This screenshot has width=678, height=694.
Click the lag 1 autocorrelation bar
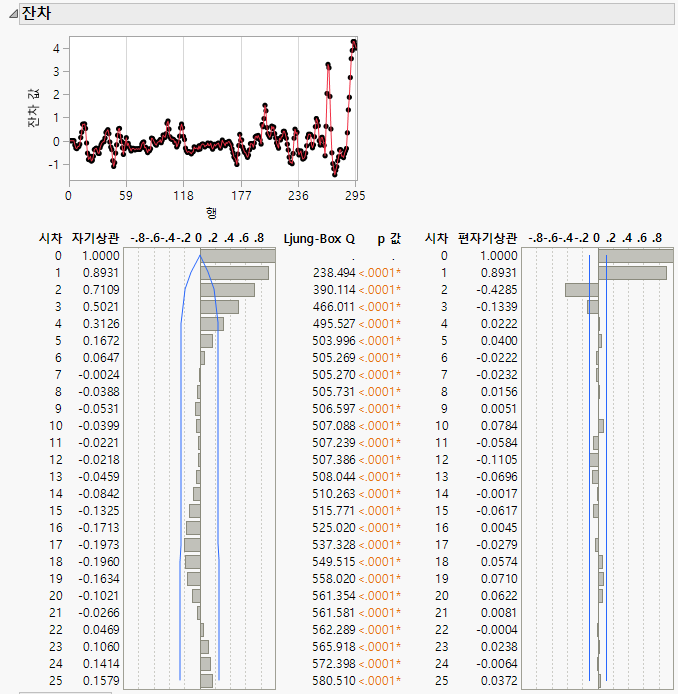coord(235,273)
